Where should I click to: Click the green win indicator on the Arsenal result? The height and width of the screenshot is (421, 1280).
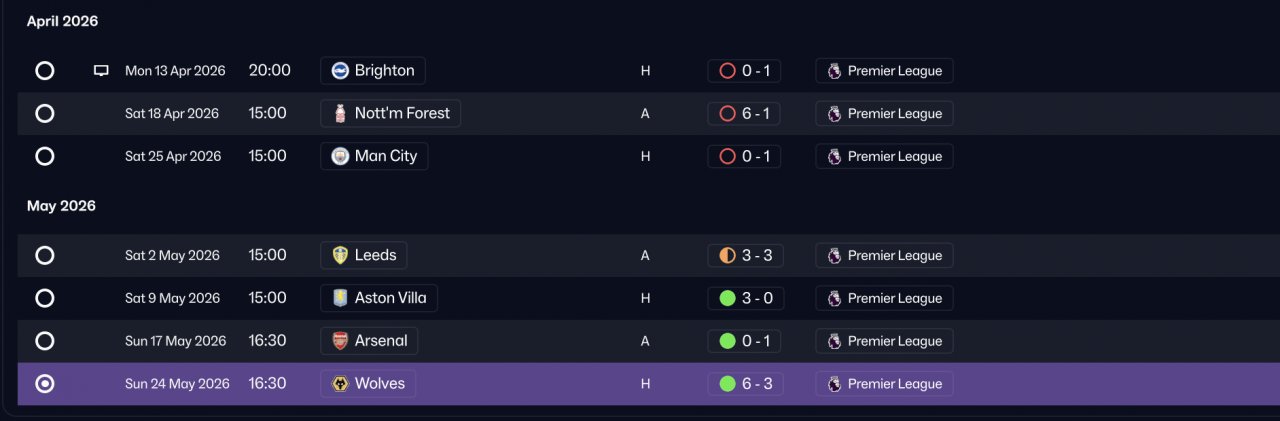click(x=727, y=342)
